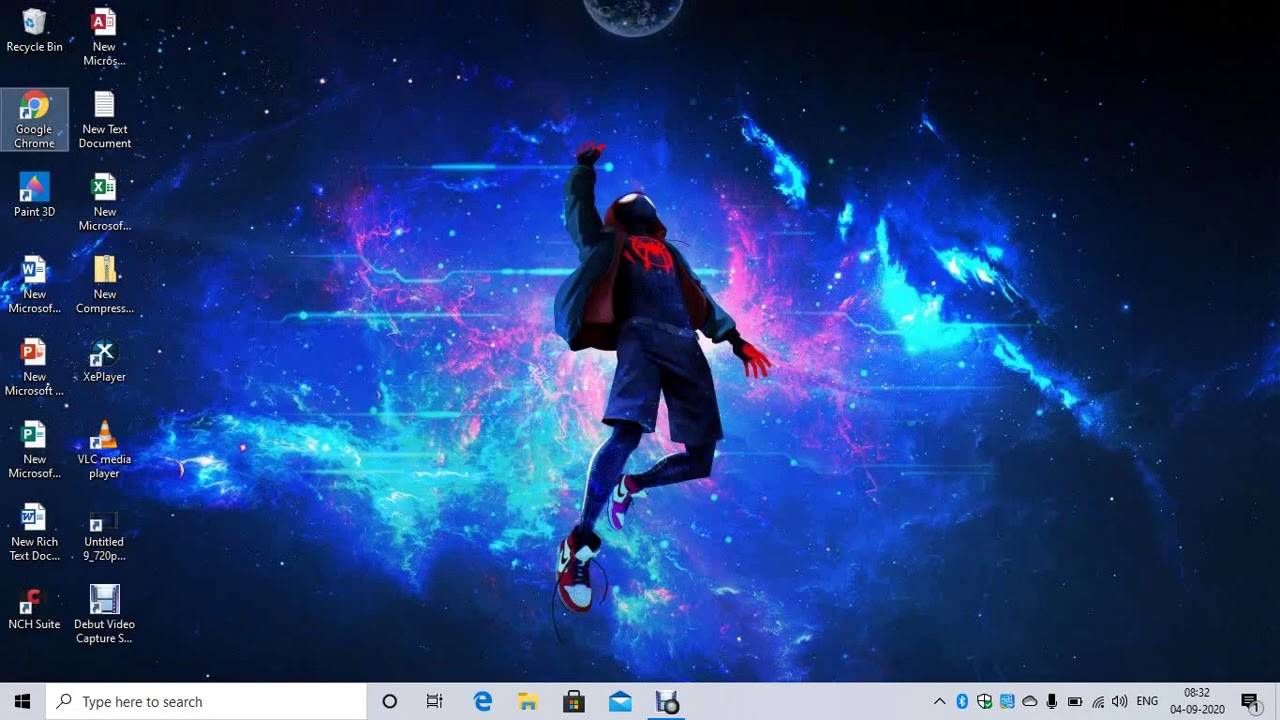
Task: Expand the hidden system tray icons
Action: tap(939, 701)
